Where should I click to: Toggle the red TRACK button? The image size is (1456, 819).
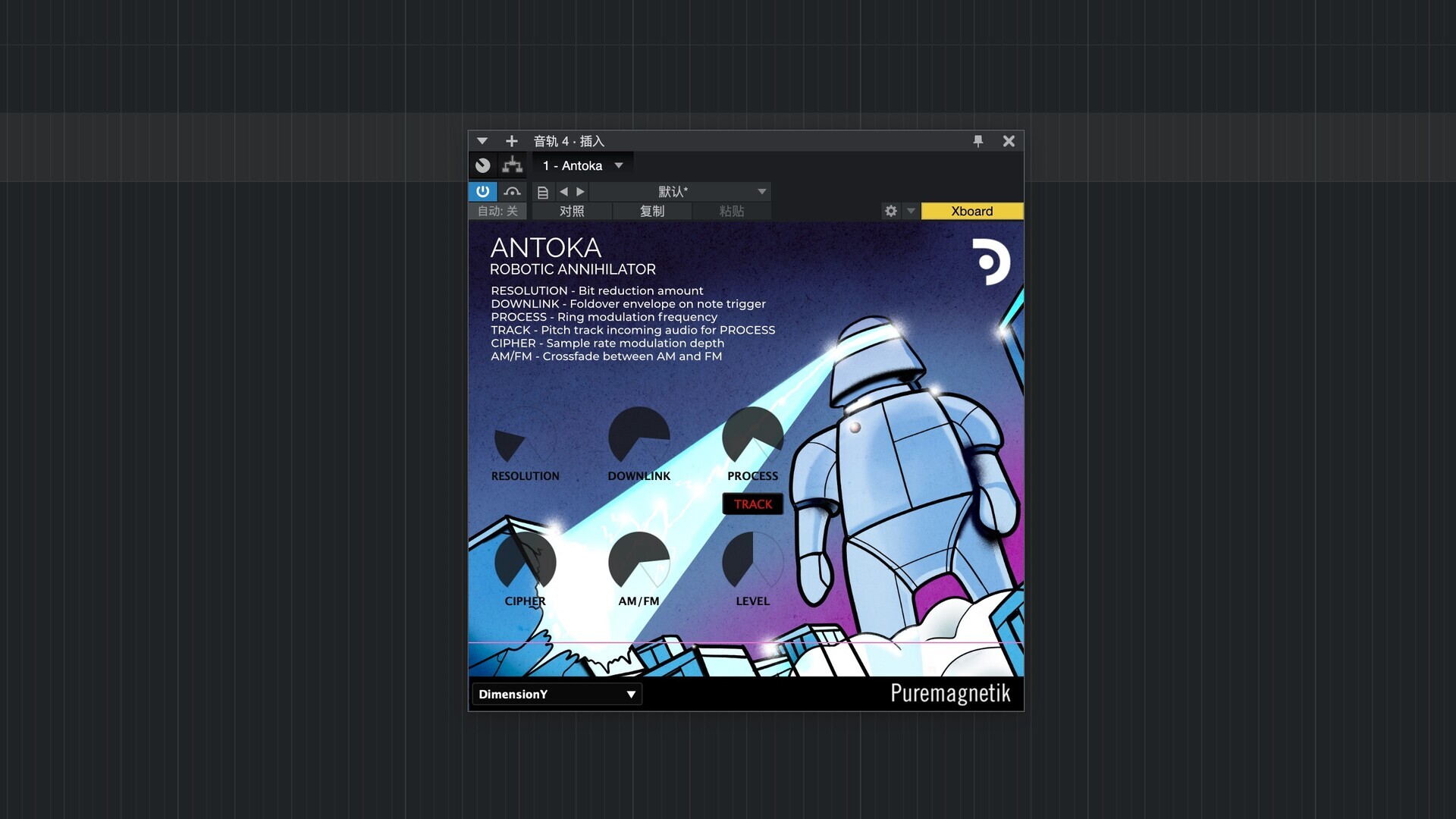tap(752, 504)
